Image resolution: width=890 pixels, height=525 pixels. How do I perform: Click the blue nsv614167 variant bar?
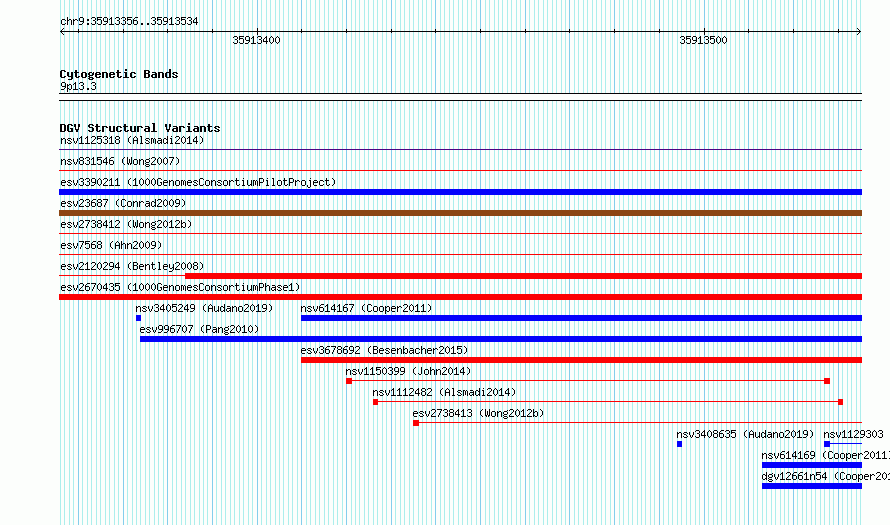pos(581,318)
